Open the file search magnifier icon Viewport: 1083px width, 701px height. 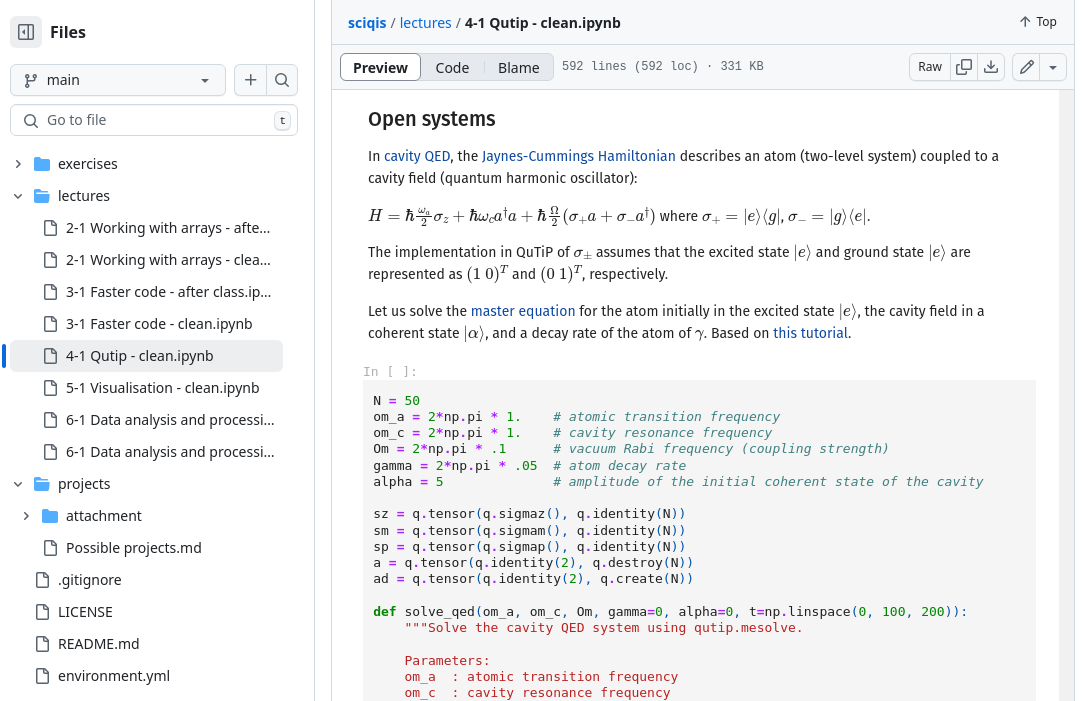pyautogui.click(x=282, y=80)
